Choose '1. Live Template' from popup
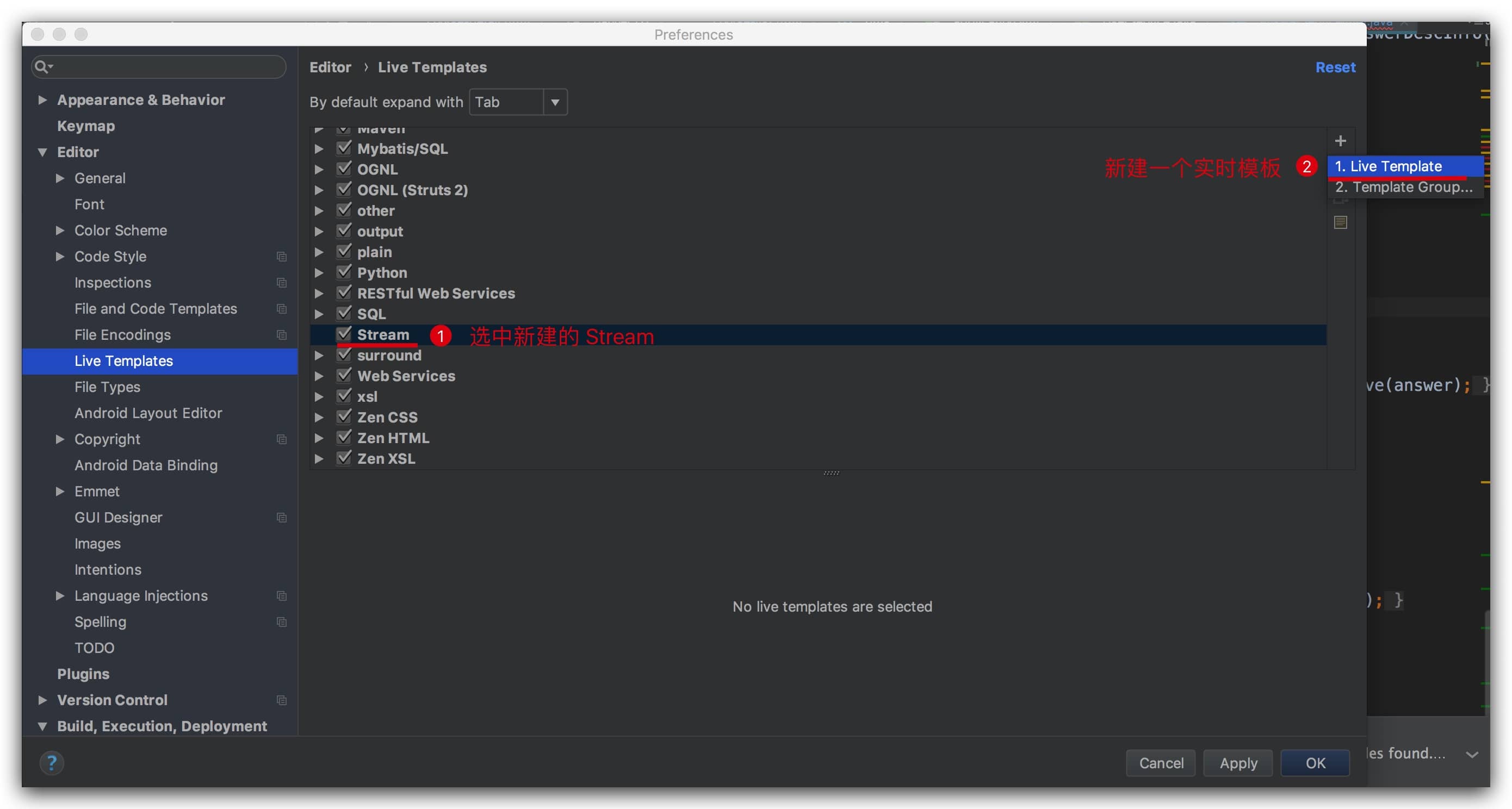 coord(1405,166)
